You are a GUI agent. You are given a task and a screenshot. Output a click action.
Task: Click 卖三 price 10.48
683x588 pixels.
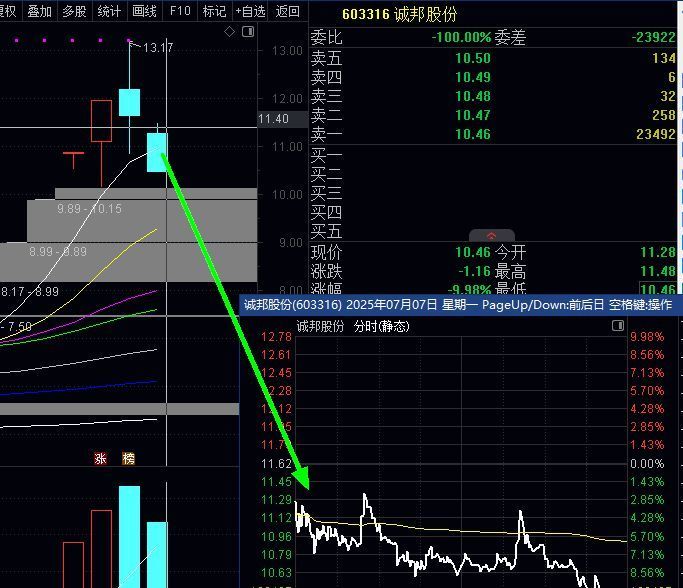[x=473, y=96]
